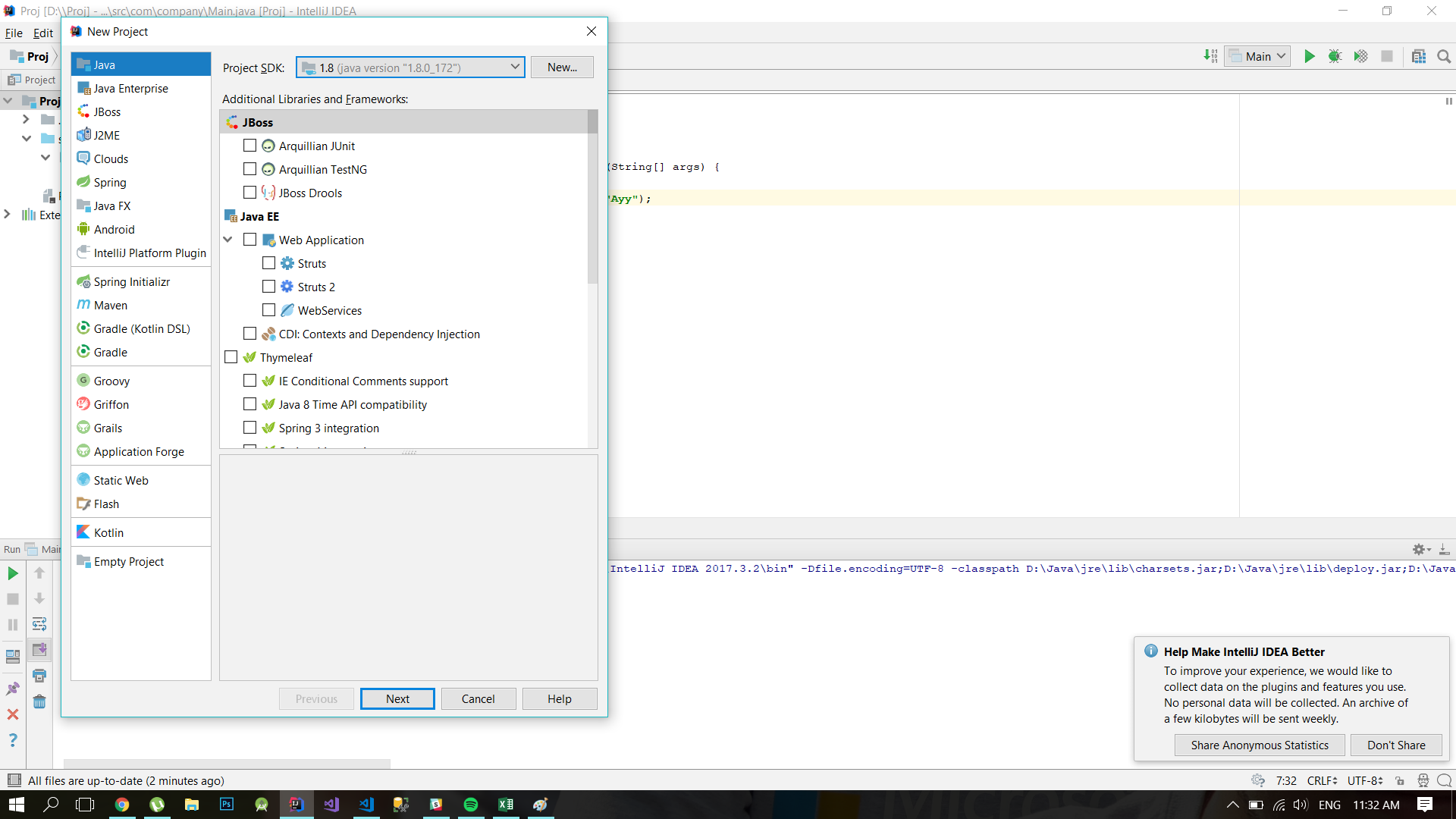
Task: Tick the Struts checkbox
Action: (268, 262)
